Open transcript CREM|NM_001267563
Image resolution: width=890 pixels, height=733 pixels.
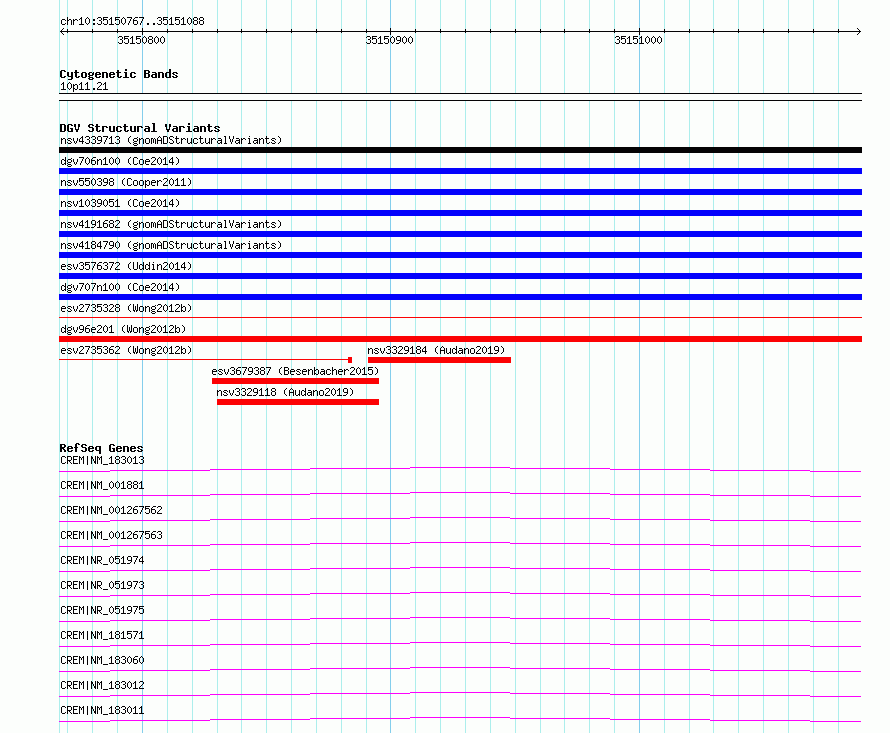click(111, 535)
